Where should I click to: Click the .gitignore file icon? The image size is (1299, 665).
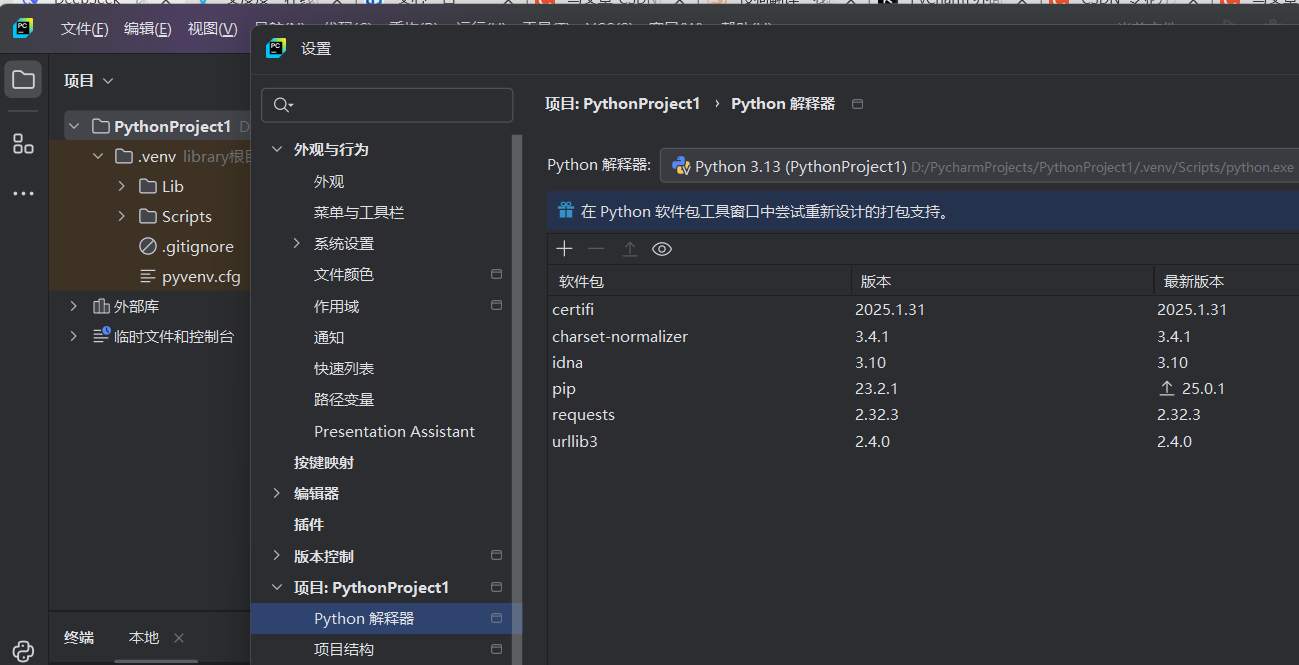148,246
